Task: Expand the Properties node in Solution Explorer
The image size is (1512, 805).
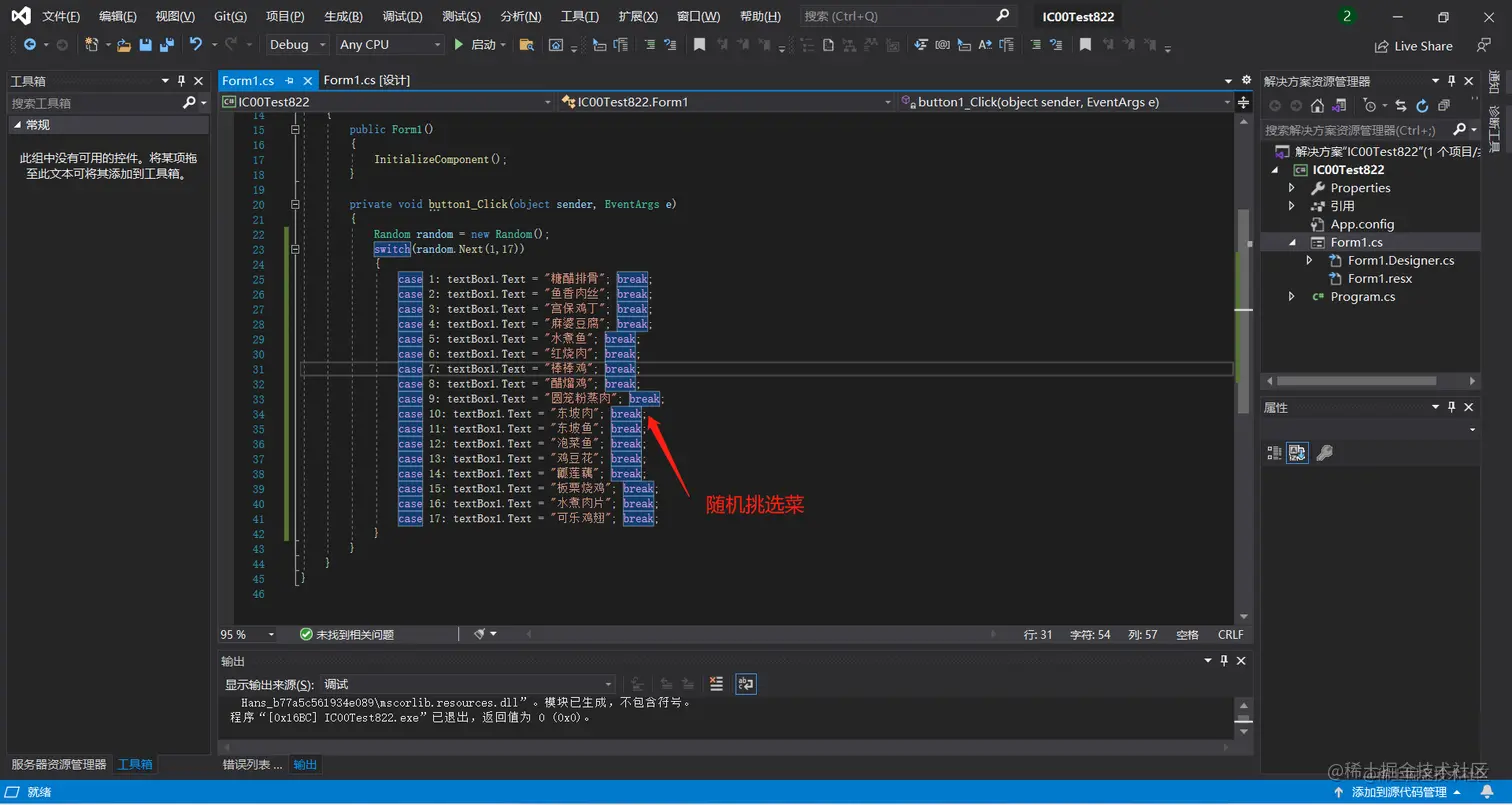Action: (x=1292, y=188)
